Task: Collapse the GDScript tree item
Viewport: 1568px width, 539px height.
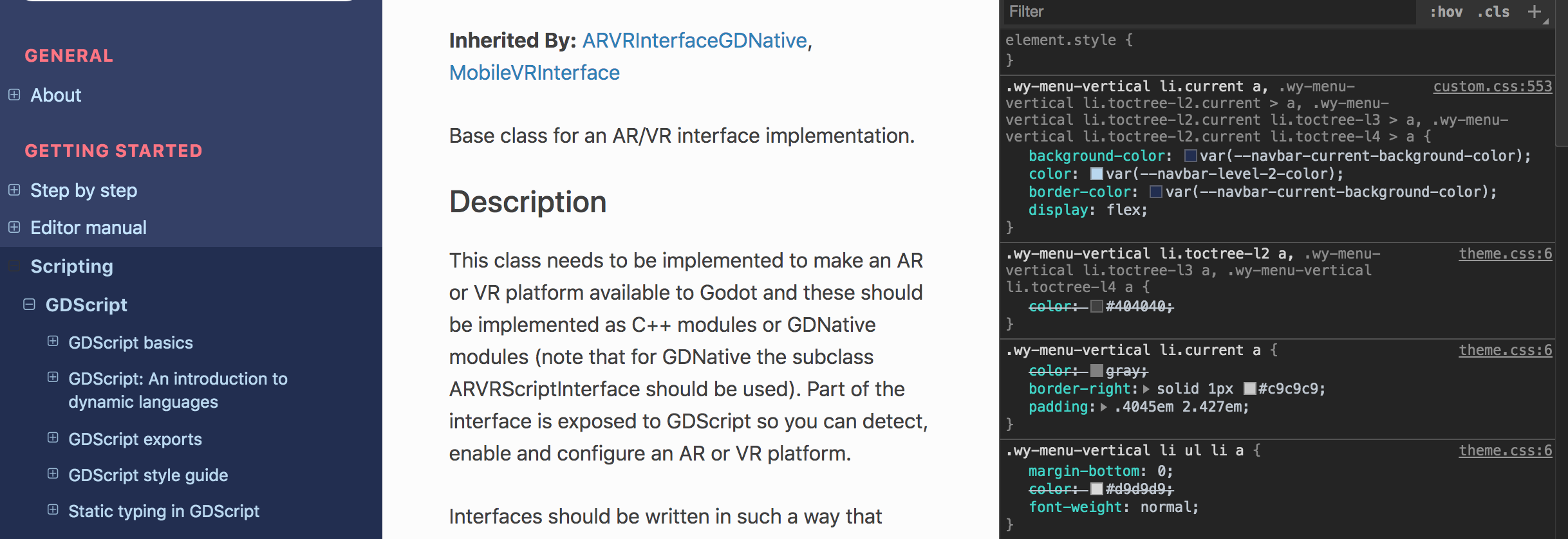Action: click(28, 304)
